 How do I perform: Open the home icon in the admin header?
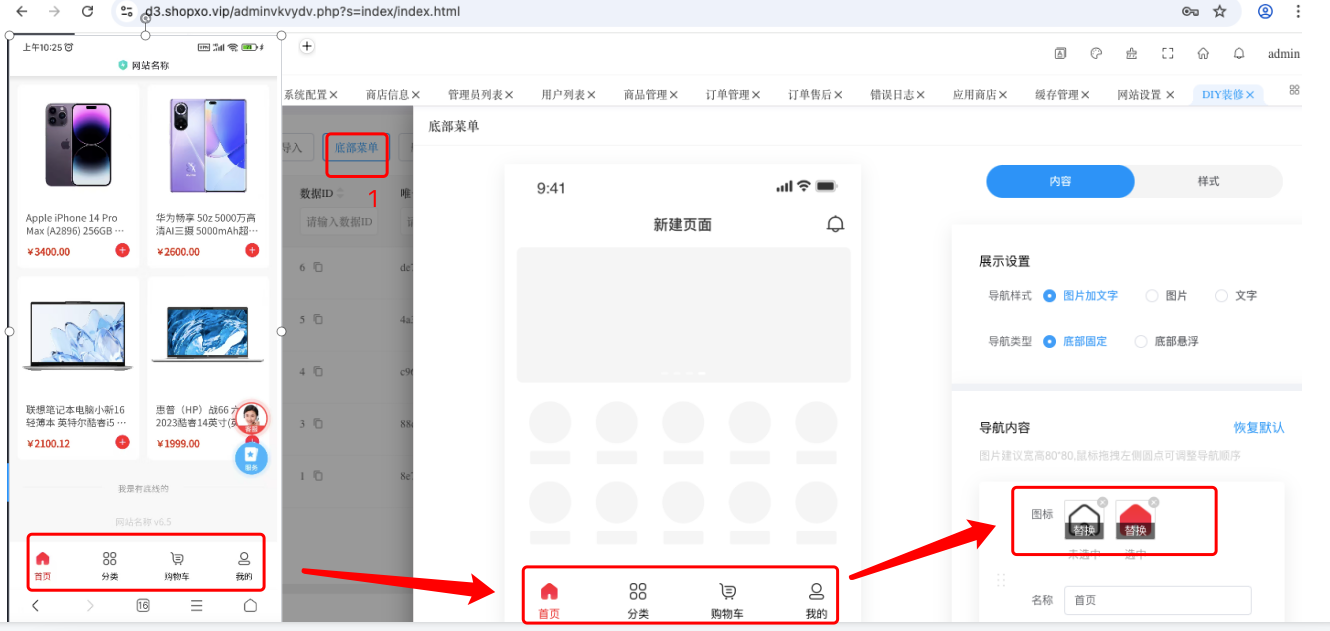tap(1203, 54)
